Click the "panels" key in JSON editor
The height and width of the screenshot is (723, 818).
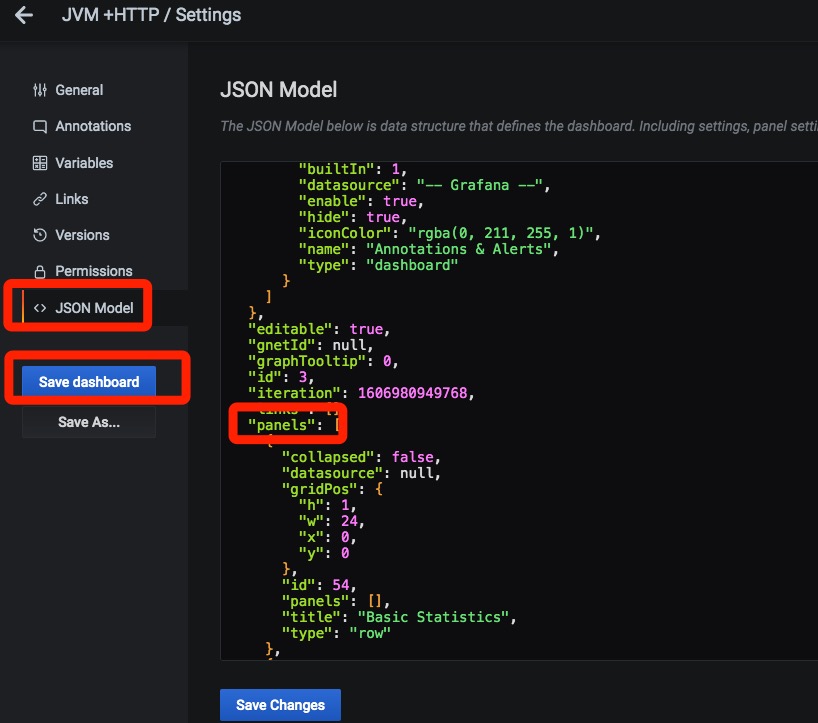pos(281,425)
